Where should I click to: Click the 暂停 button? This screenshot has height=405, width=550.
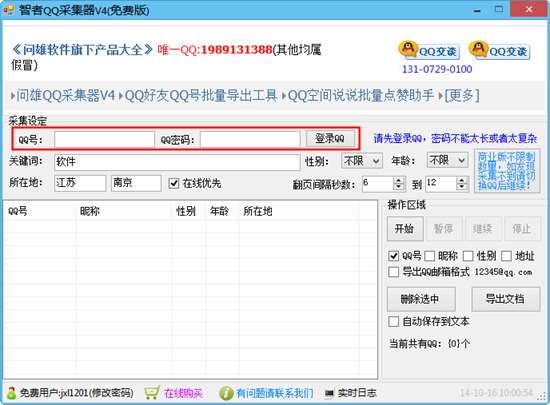444,229
